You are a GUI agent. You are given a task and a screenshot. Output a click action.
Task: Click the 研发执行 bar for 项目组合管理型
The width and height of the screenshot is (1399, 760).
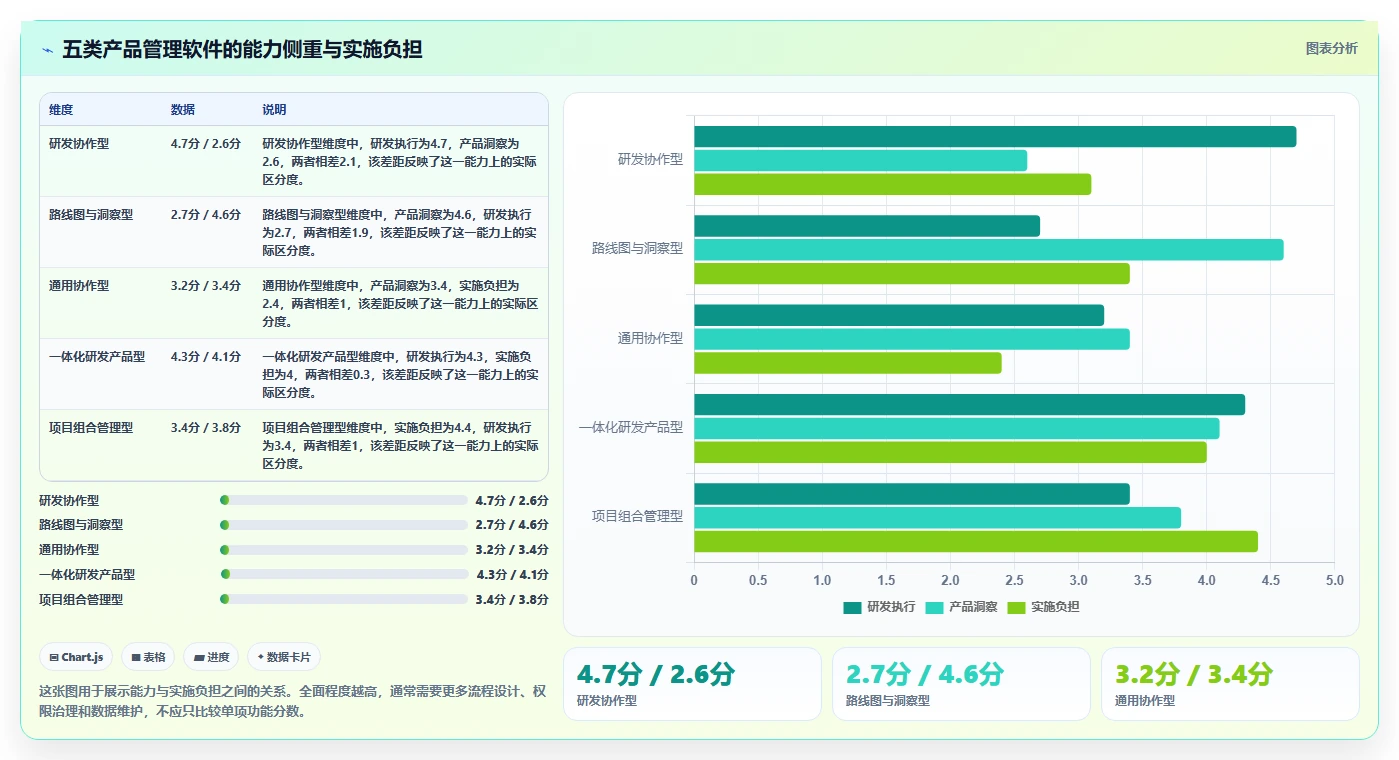(x=912, y=494)
